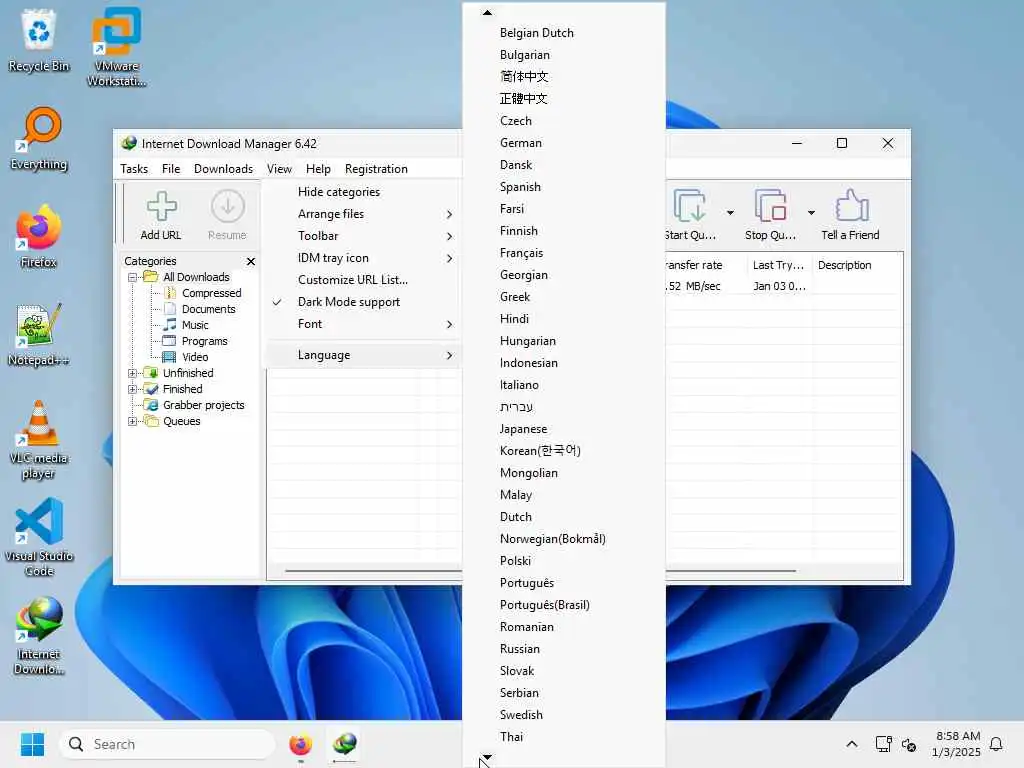Collapse the All Downloads tree node
Image resolution: width=1024 pixels, height=768 pixels.
(x=133, y=277)
